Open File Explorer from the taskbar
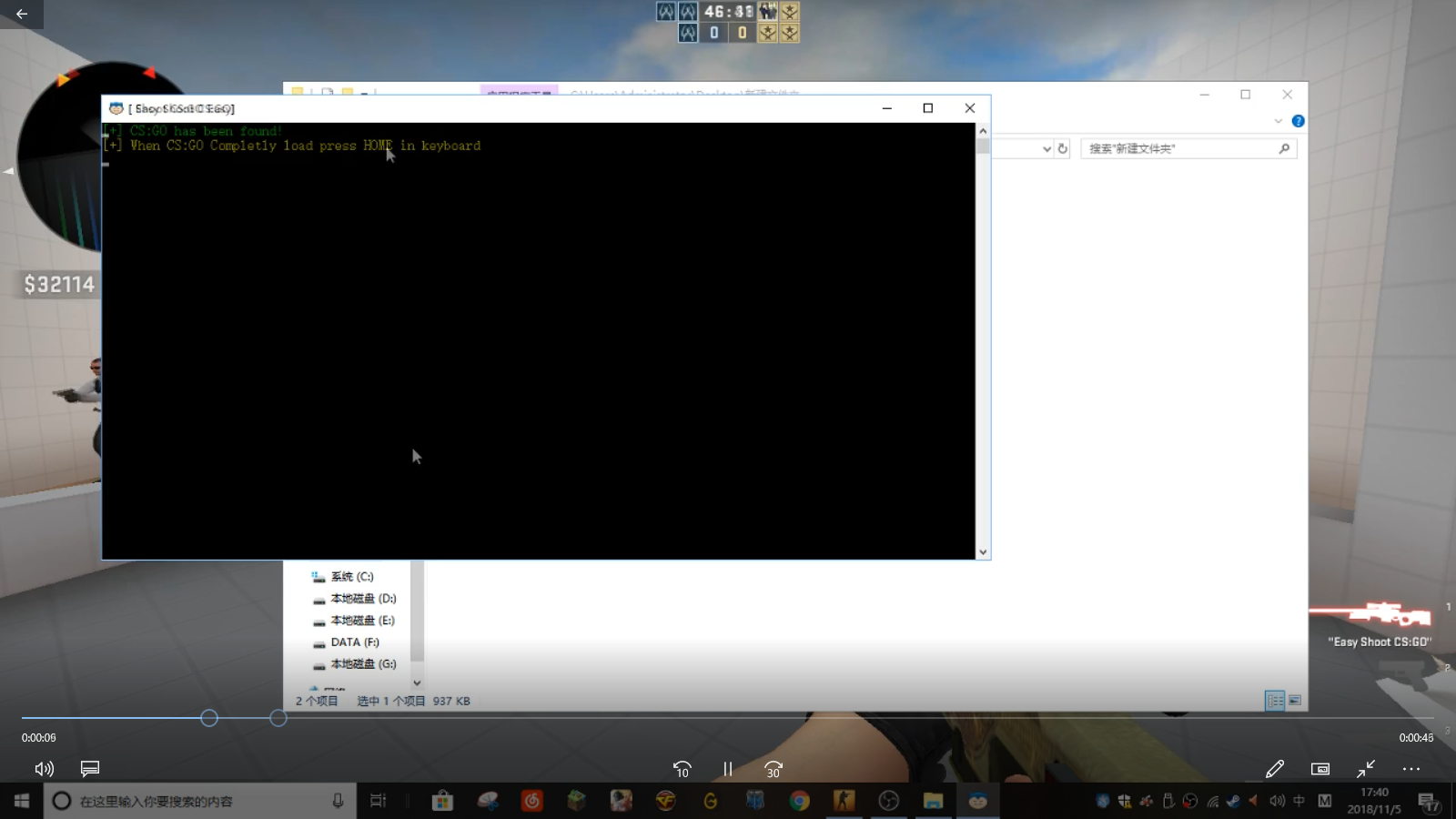 click(933, 801)
